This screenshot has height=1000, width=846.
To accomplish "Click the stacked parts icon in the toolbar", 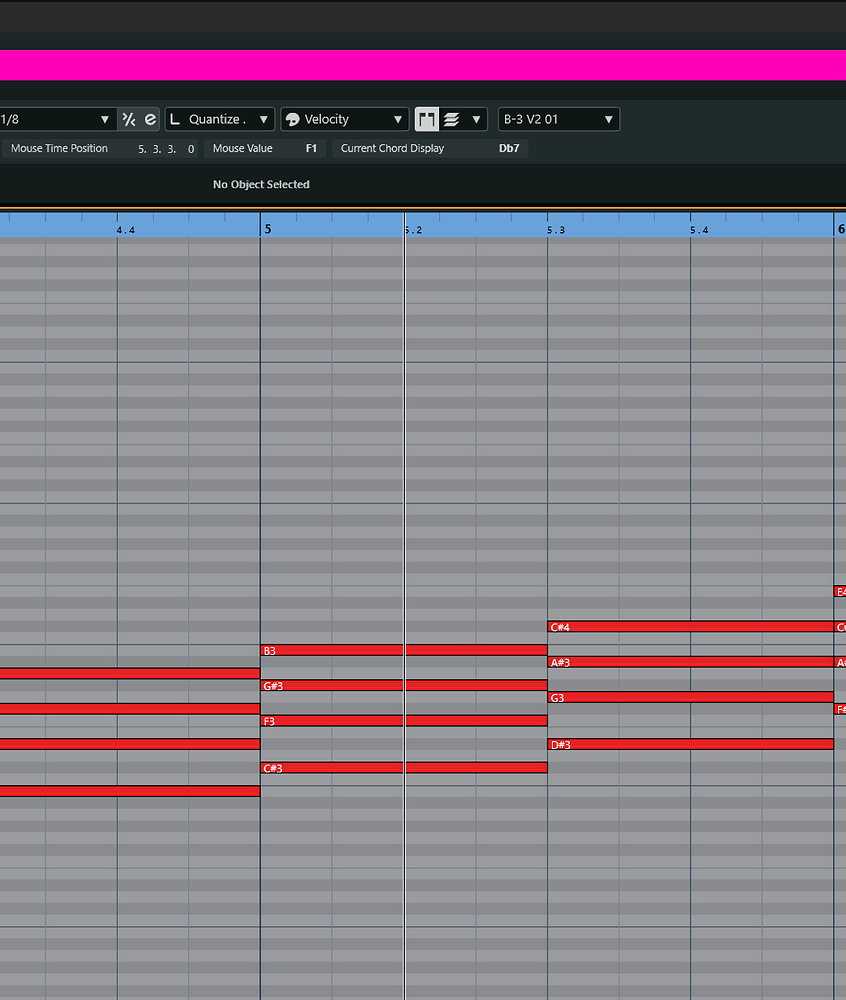I will (452, 119).
